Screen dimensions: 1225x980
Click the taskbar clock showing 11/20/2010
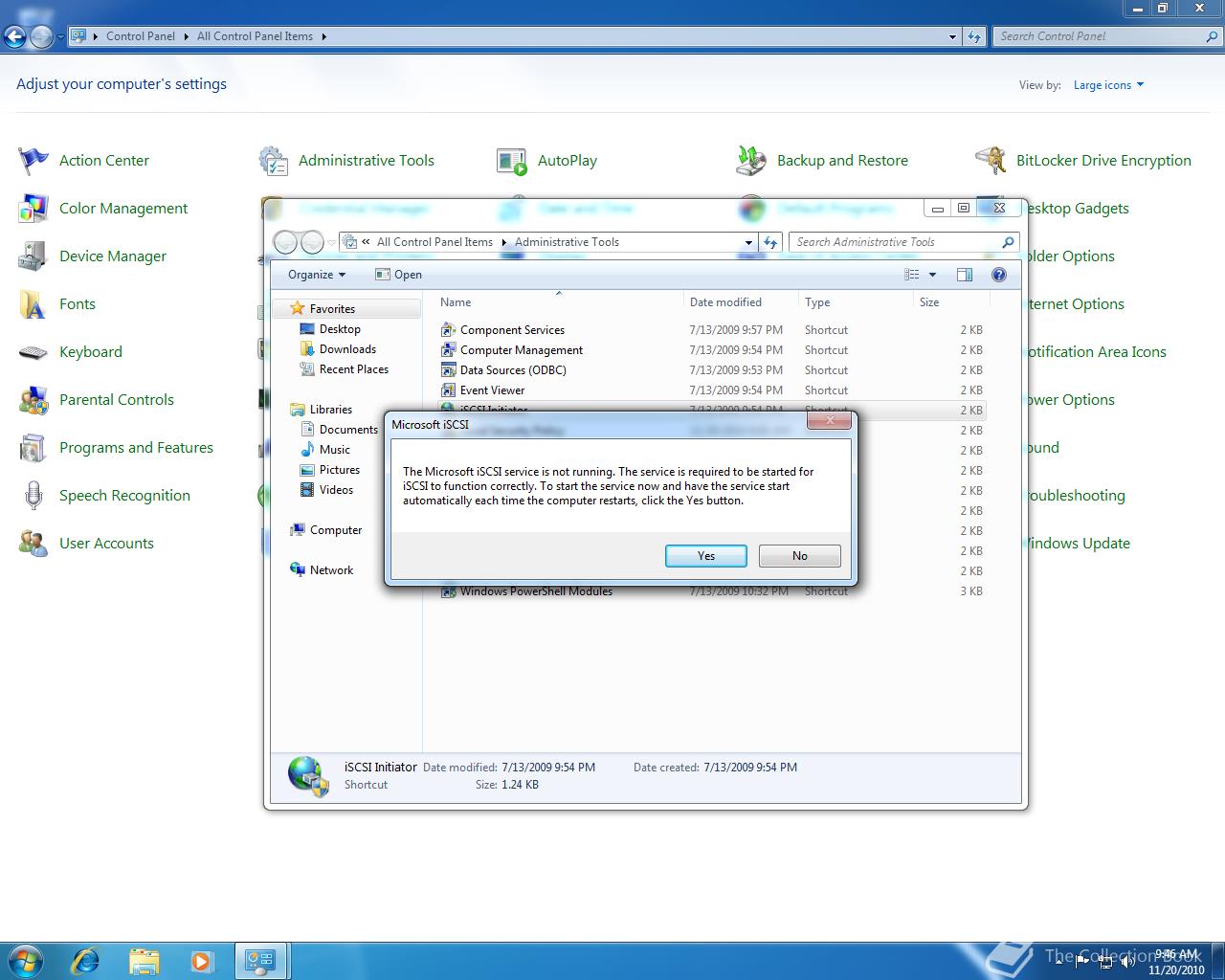pyautogui.click(x=1176, y=962)
